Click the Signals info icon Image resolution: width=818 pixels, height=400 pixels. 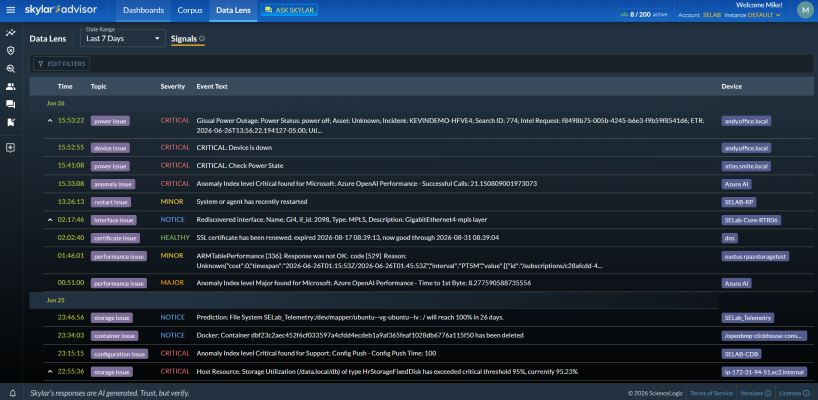click(202, 38)
